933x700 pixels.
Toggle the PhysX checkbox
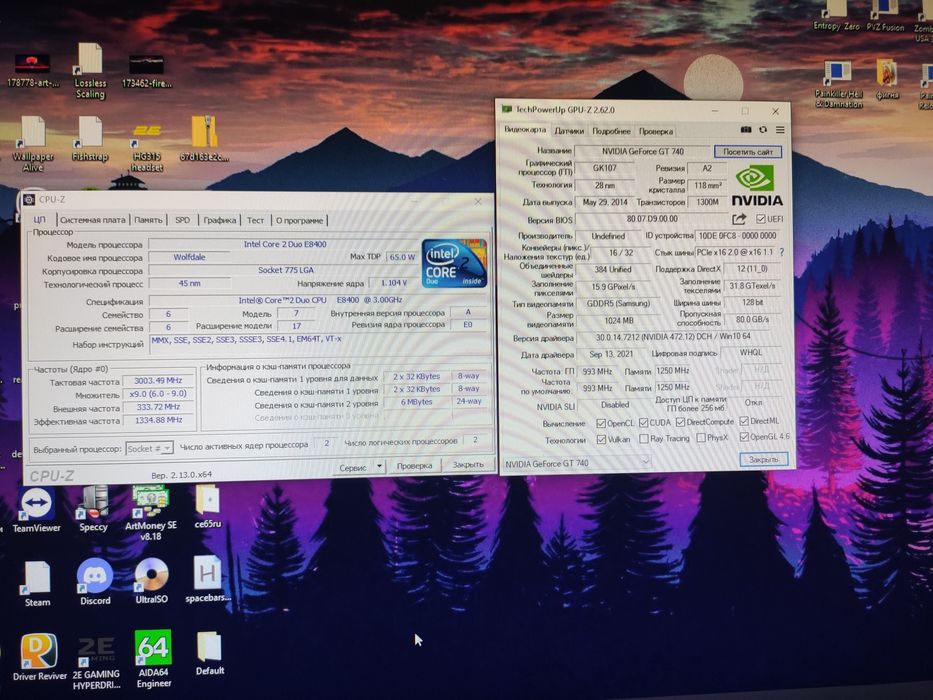[701, 438]
